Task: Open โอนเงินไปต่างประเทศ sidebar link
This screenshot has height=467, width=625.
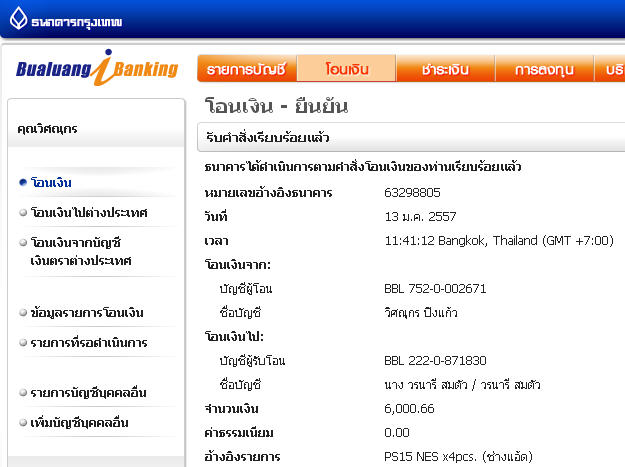Action: (x=89, y=212)
